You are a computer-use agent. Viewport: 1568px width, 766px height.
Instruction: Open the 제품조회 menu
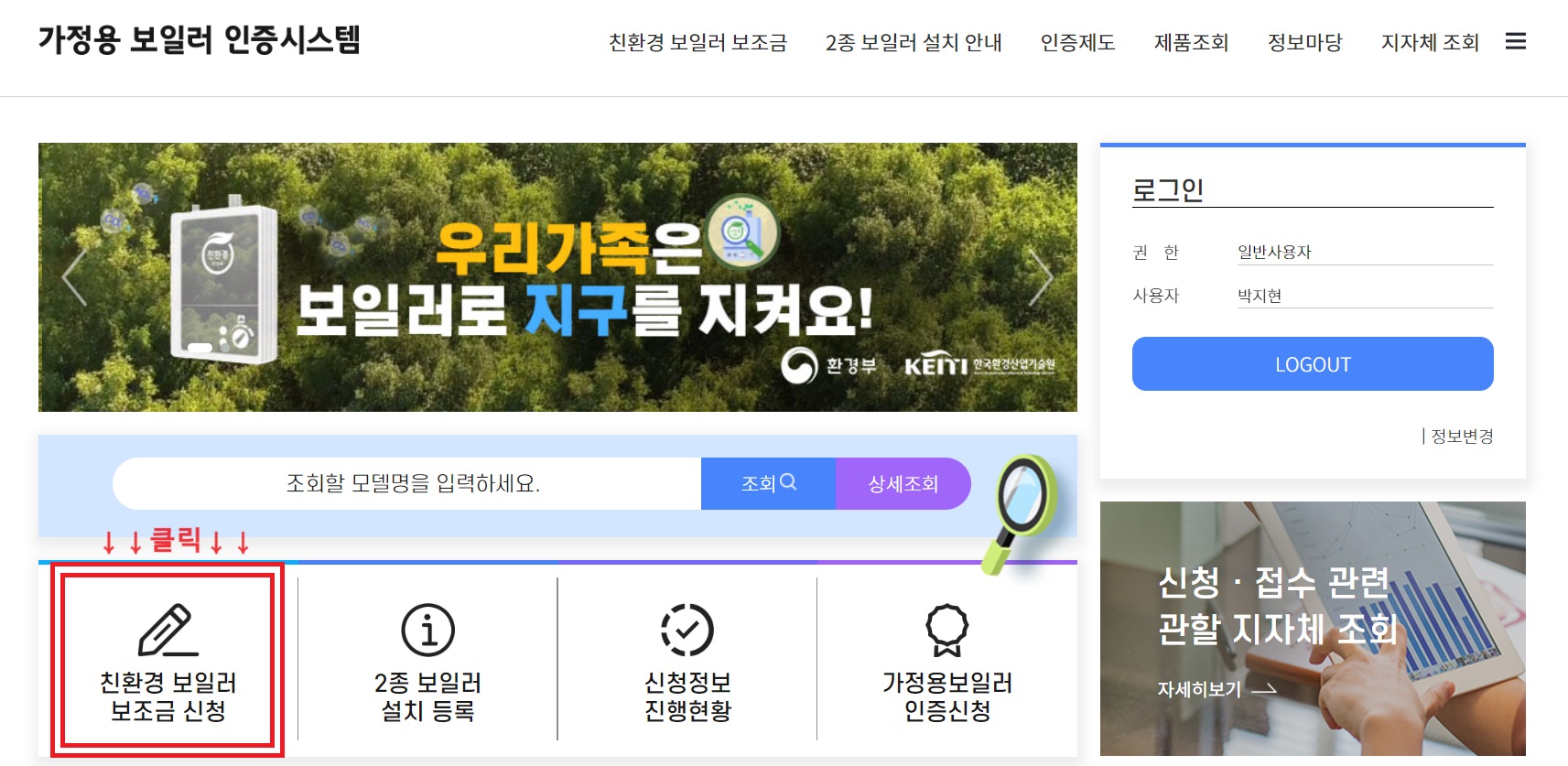coord(1191,42)
